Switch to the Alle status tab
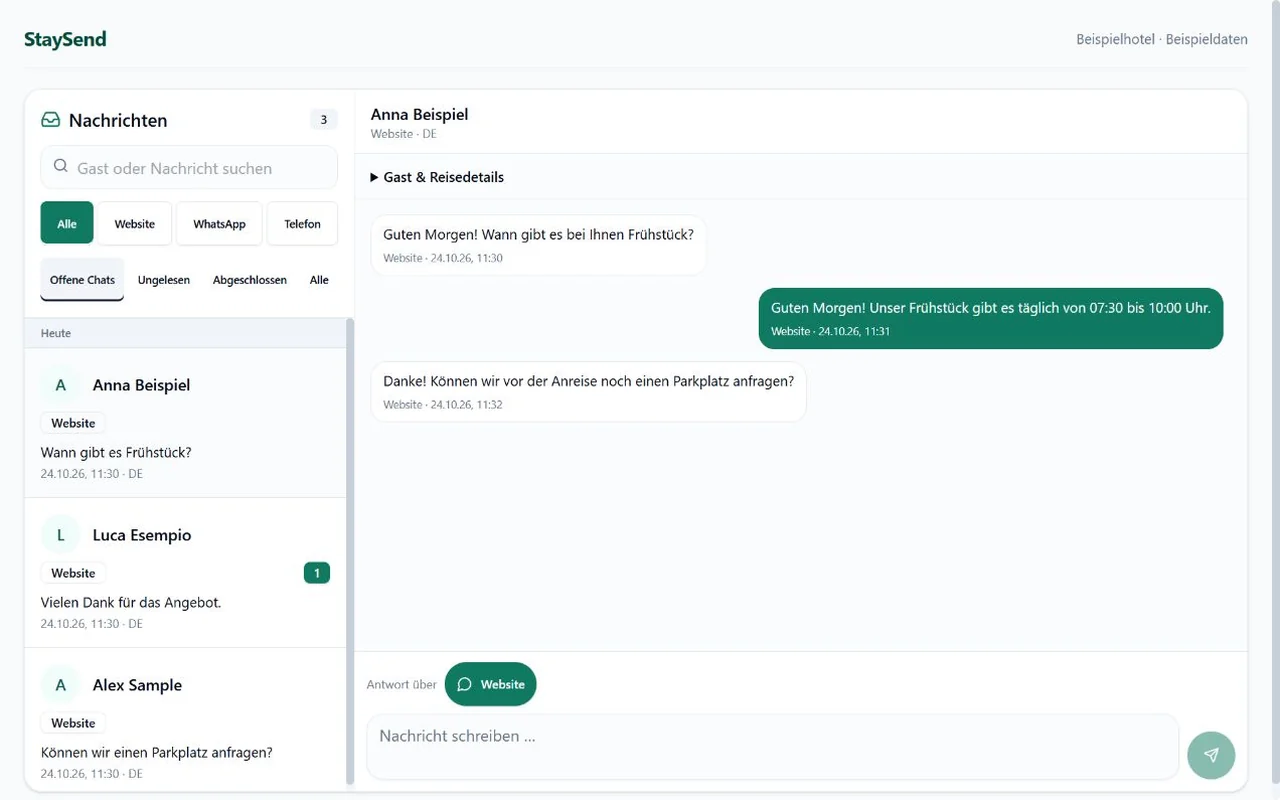Viewport: 1280px width, 800px height. coord(319,280)
